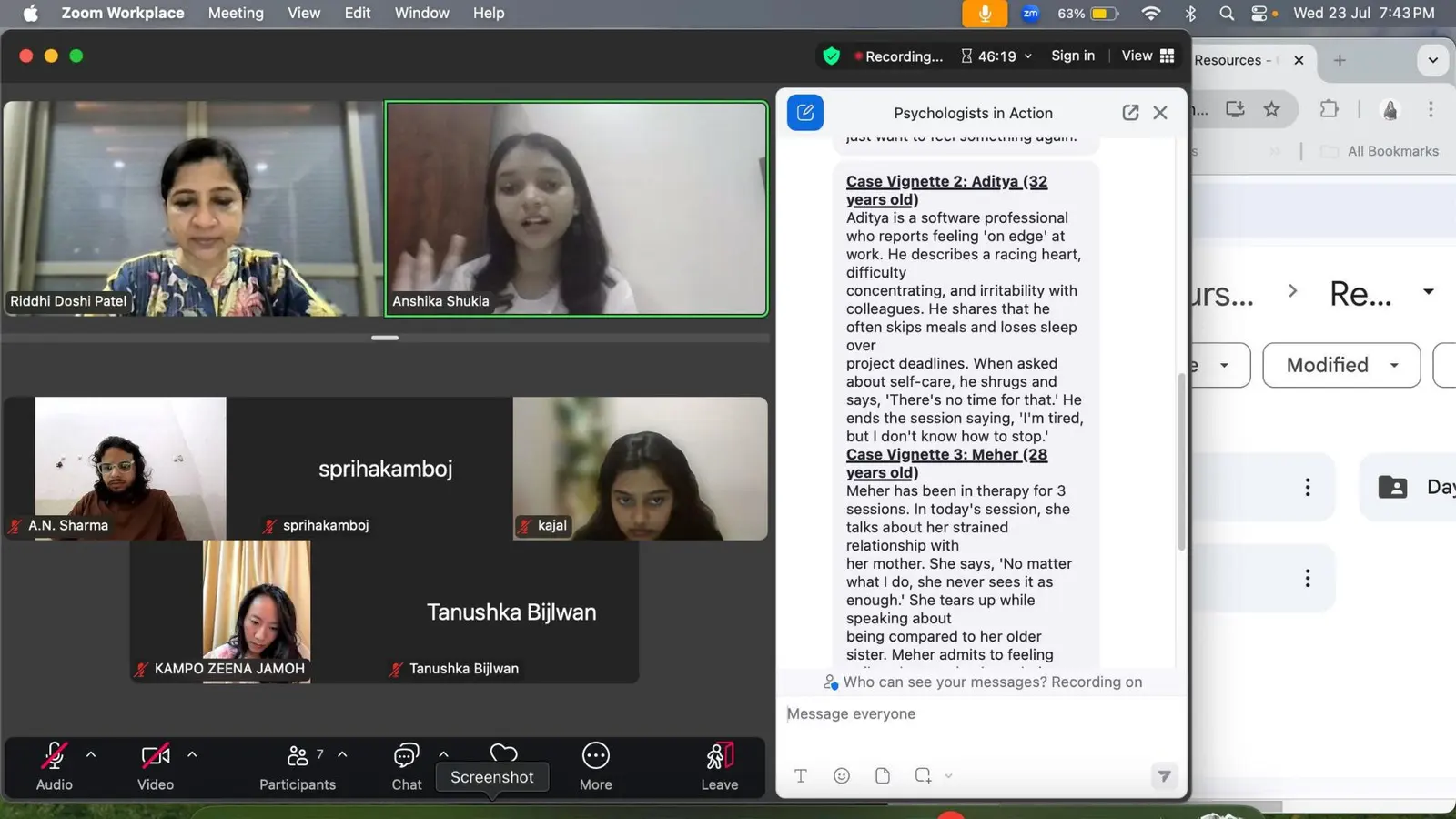Leave the meeting
Image resolution: width=1456 pixels, height=819 pixels.
click(719, 767)
